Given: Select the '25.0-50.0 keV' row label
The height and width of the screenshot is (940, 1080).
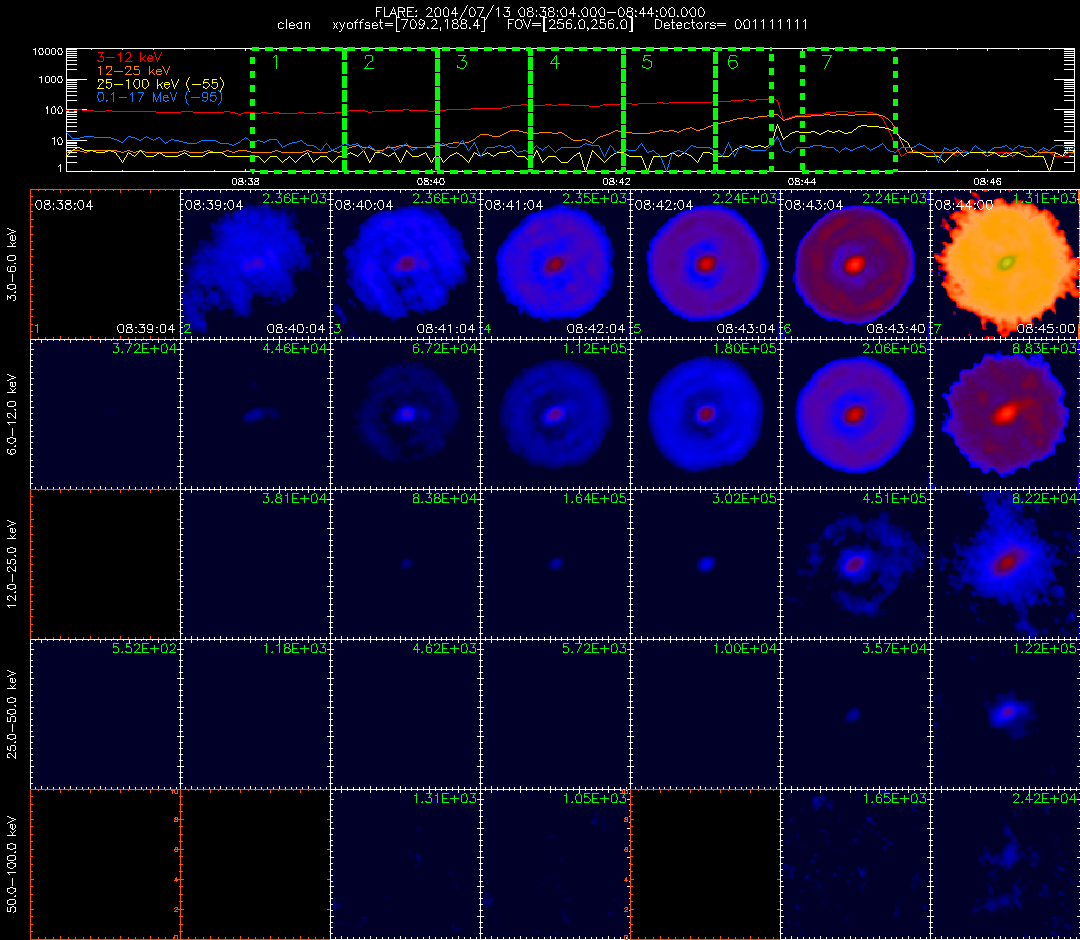Looking at the screenshot, I should (12, 713).
